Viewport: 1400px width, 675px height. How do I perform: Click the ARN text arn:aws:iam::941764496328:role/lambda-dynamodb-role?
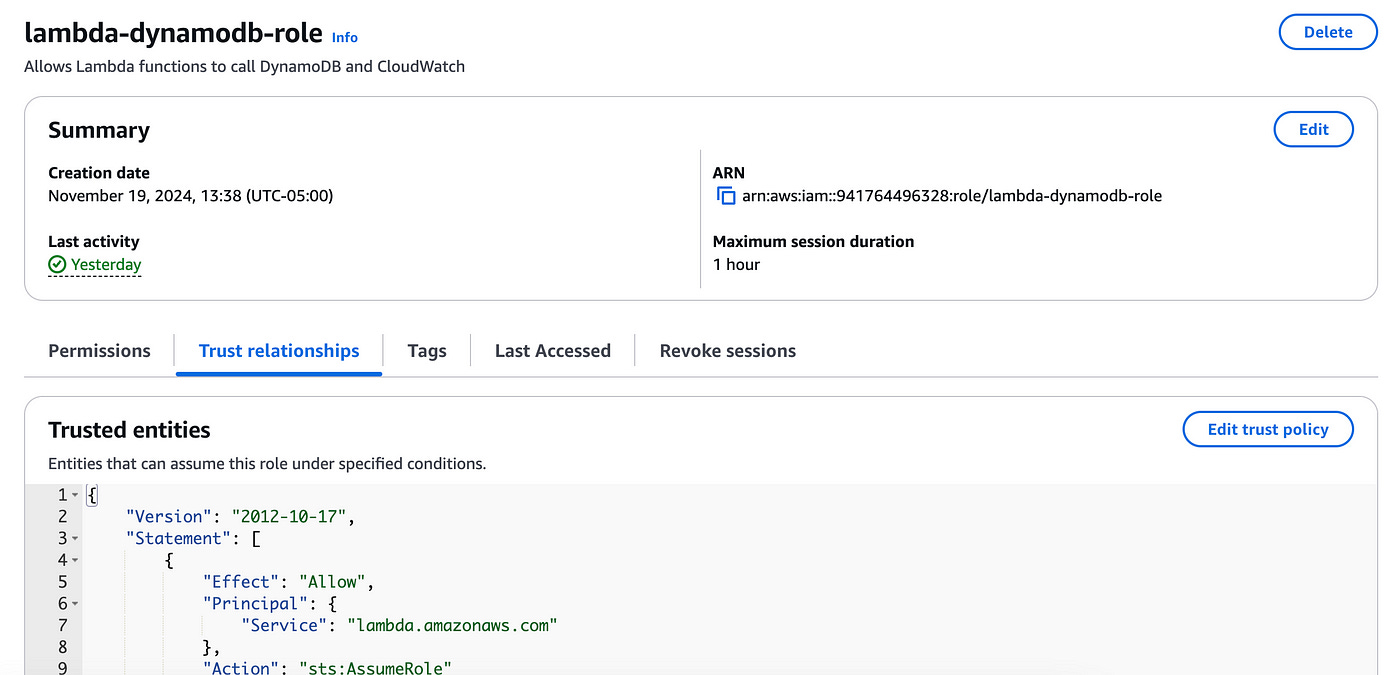coord(952,196)
